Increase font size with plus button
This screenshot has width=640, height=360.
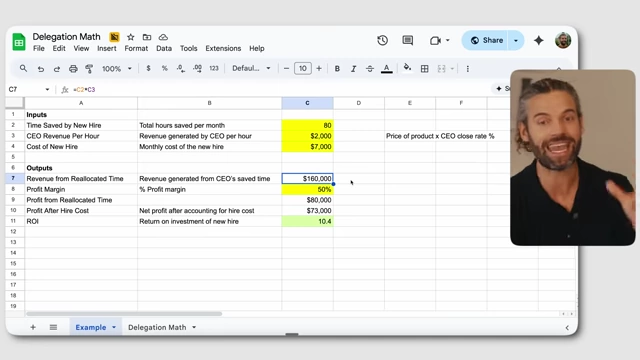tap(319, 69)
